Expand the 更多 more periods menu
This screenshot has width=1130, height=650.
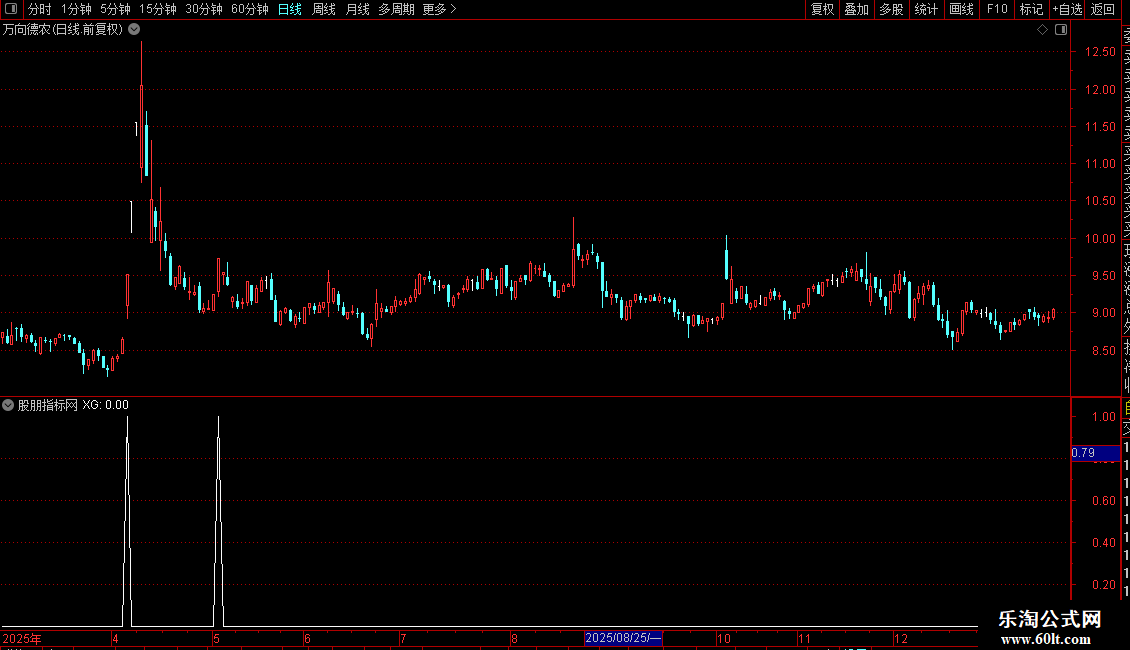(440, 9)
